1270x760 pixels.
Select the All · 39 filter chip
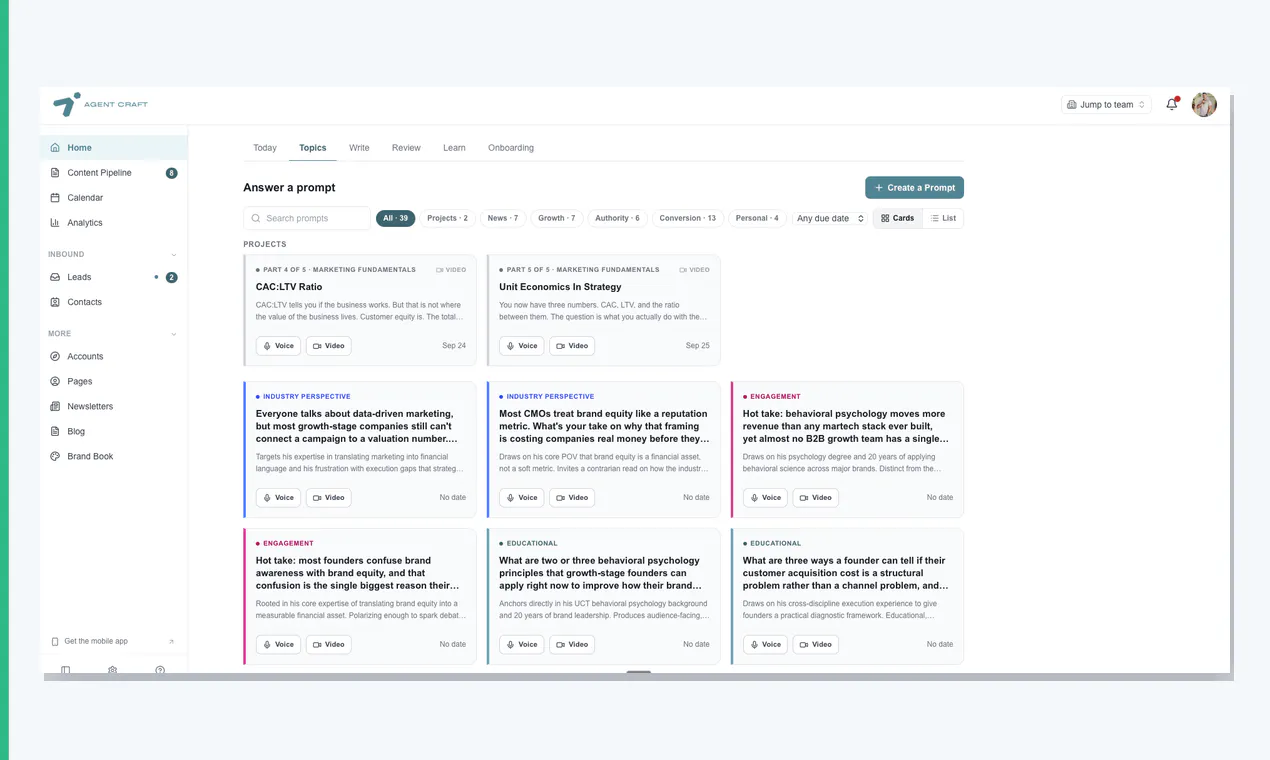click(x=395, y=218)
